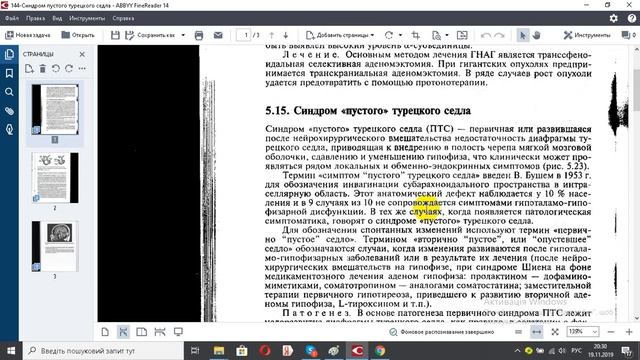Screen dimensions: 640x360
Task: Switch to two-page view mode
Action: click(142, 332)
